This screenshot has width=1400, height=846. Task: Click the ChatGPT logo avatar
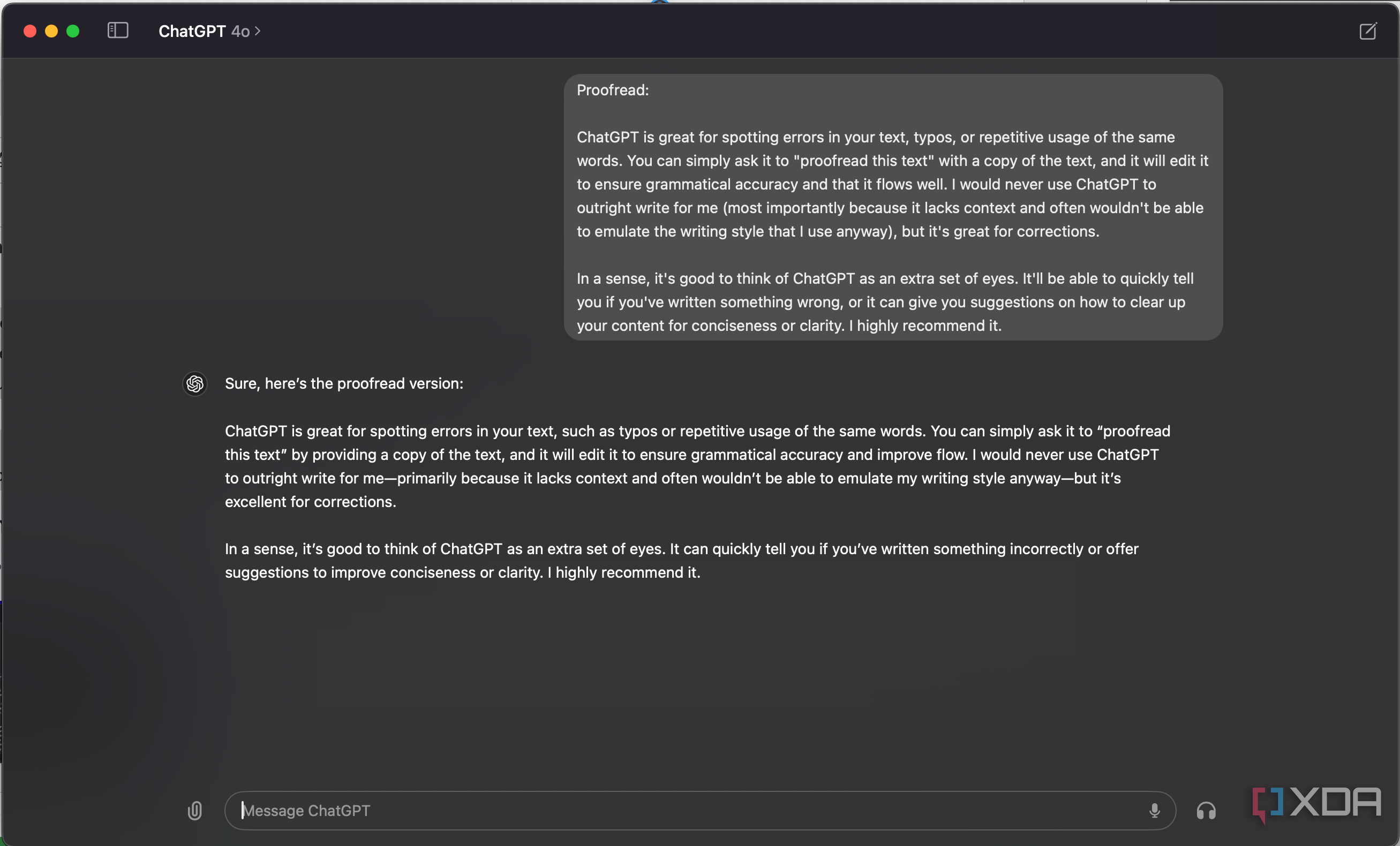[195, 383]
